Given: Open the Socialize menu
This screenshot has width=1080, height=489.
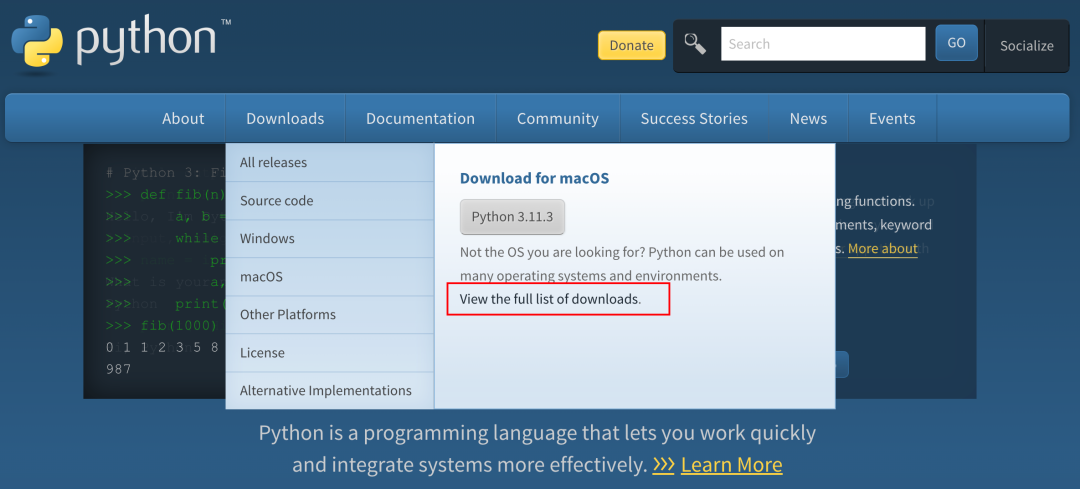Looking at the screenshot, I should pyautogui.click(x=1026, y=45).
